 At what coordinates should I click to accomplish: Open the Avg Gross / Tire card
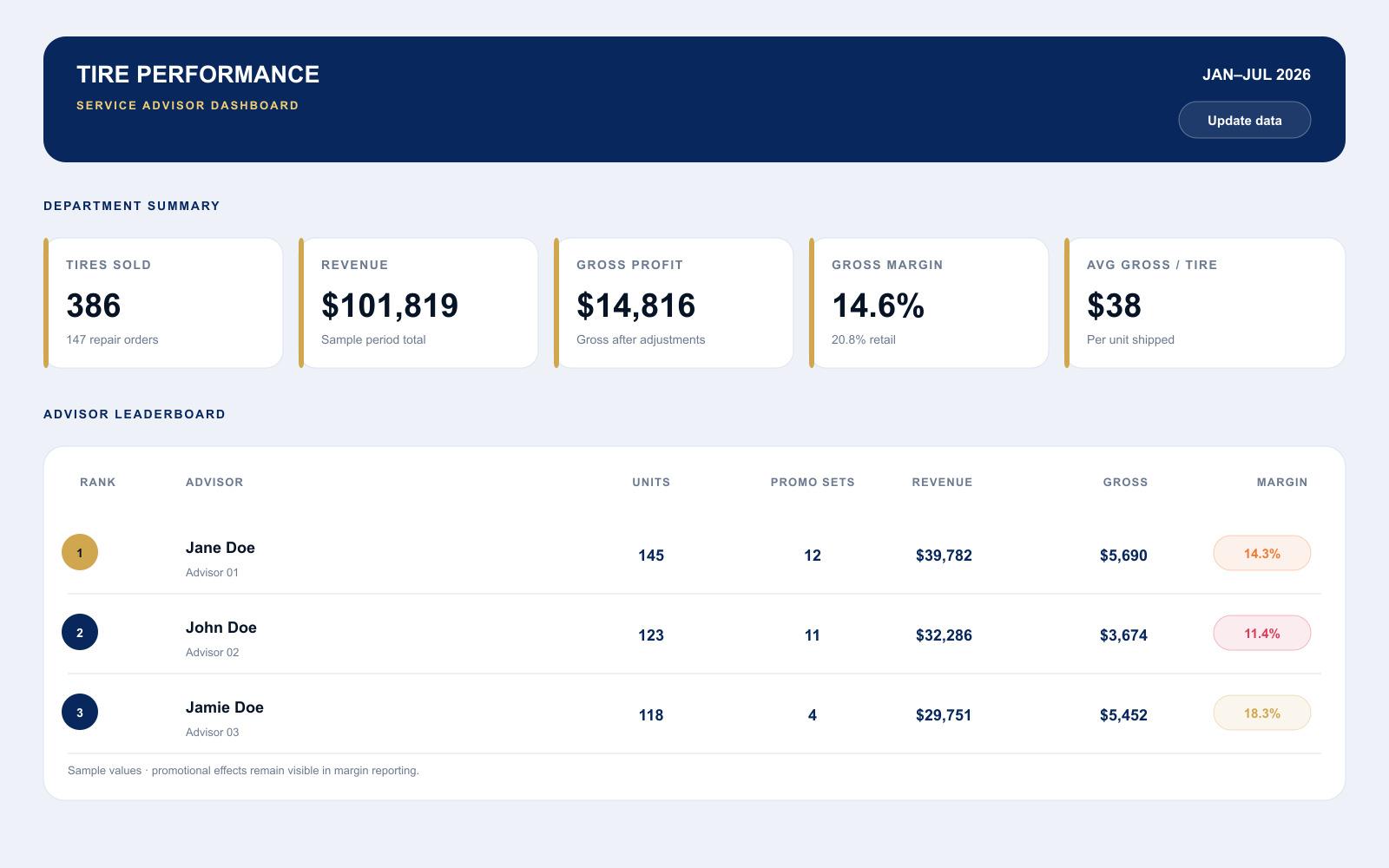coord(1205,303)
